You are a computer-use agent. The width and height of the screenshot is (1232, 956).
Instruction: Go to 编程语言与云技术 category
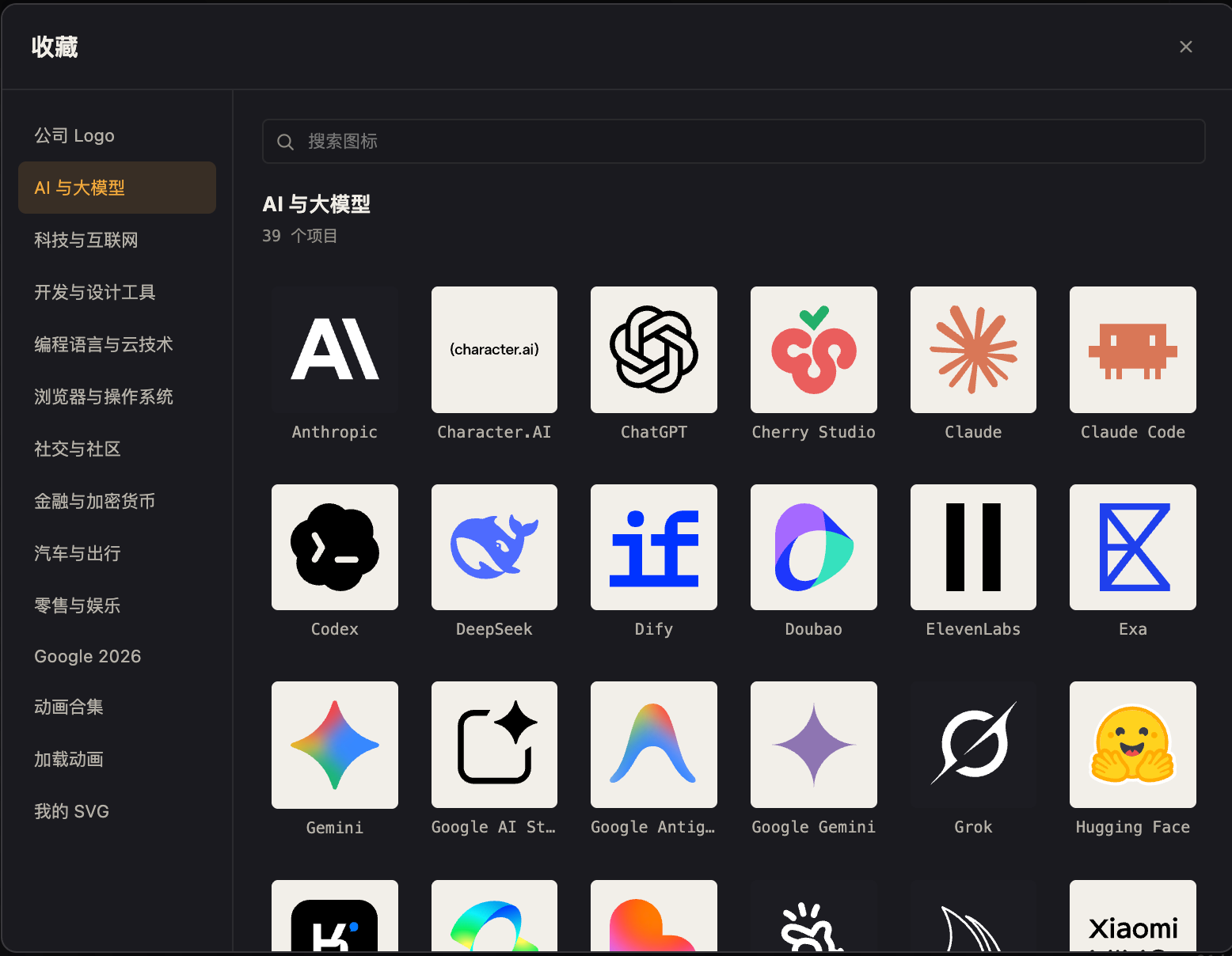pos(117,344)
